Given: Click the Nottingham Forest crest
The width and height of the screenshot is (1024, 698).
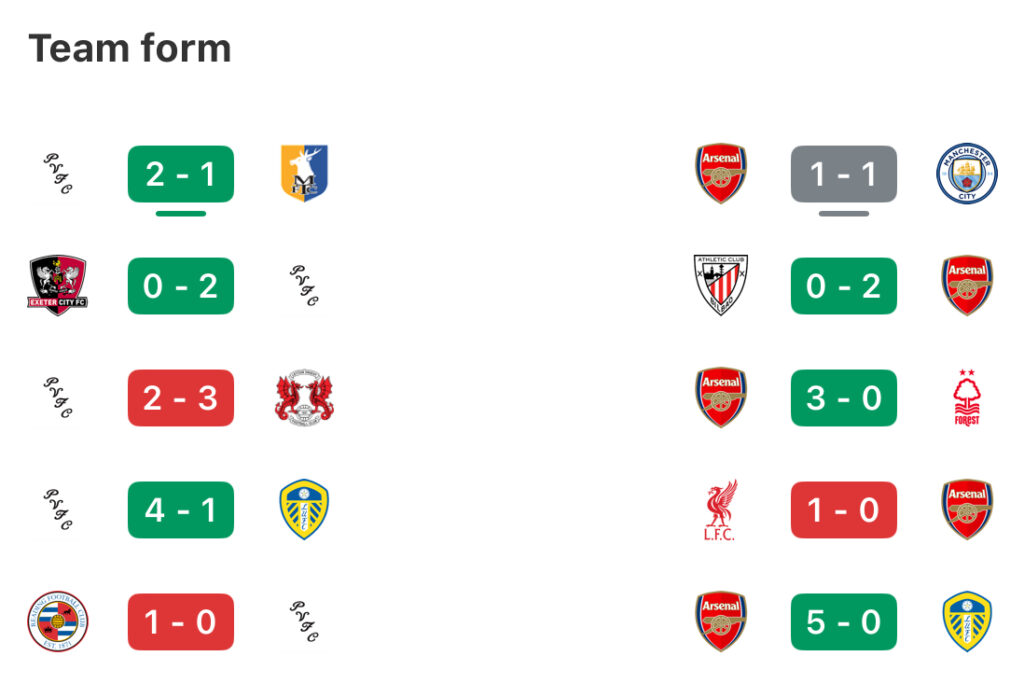Looking at the screenshot, I should pyautogui.click(x=967, y=398).
